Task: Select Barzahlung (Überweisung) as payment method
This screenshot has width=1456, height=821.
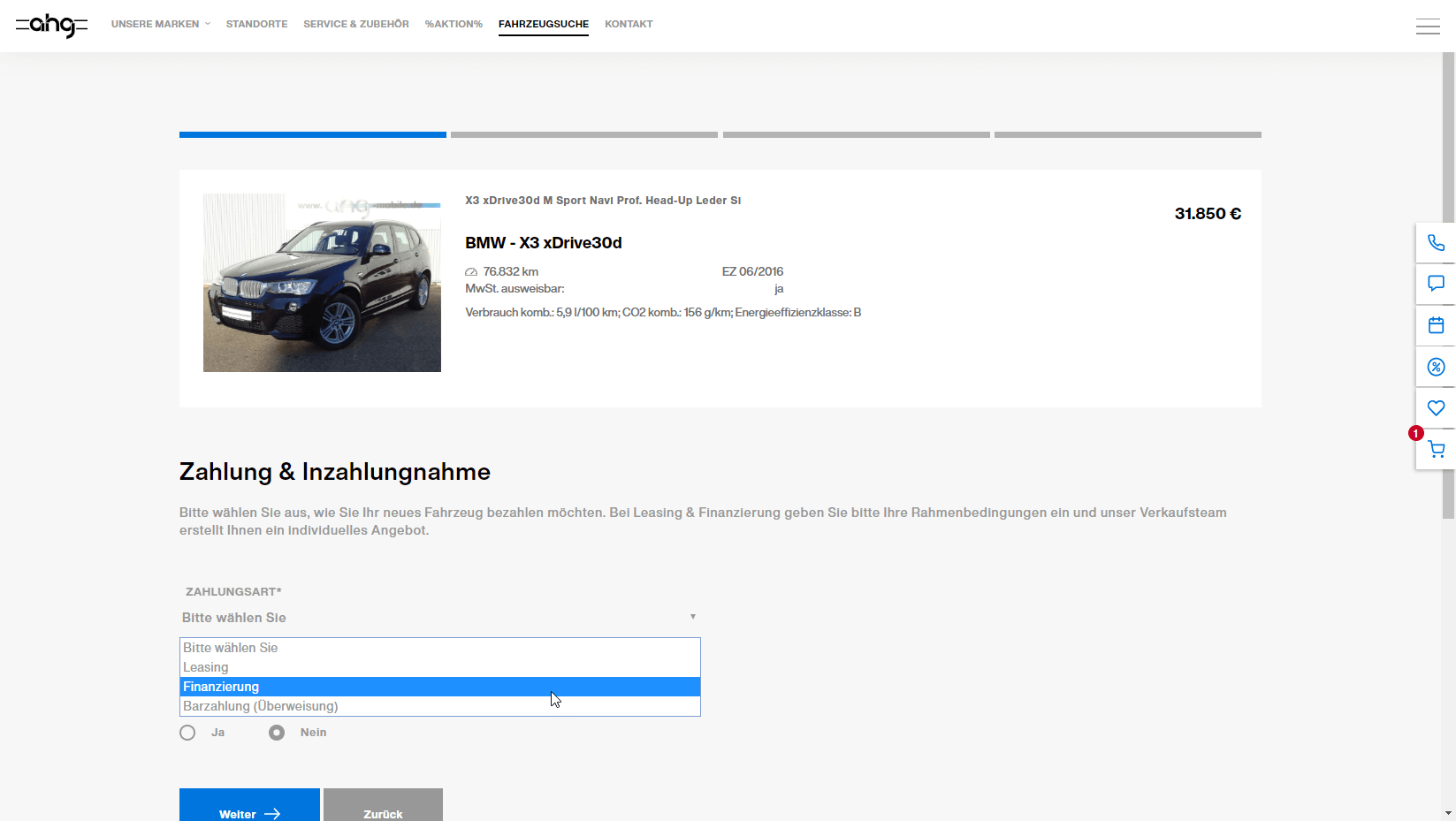Action: click(260, 705)
